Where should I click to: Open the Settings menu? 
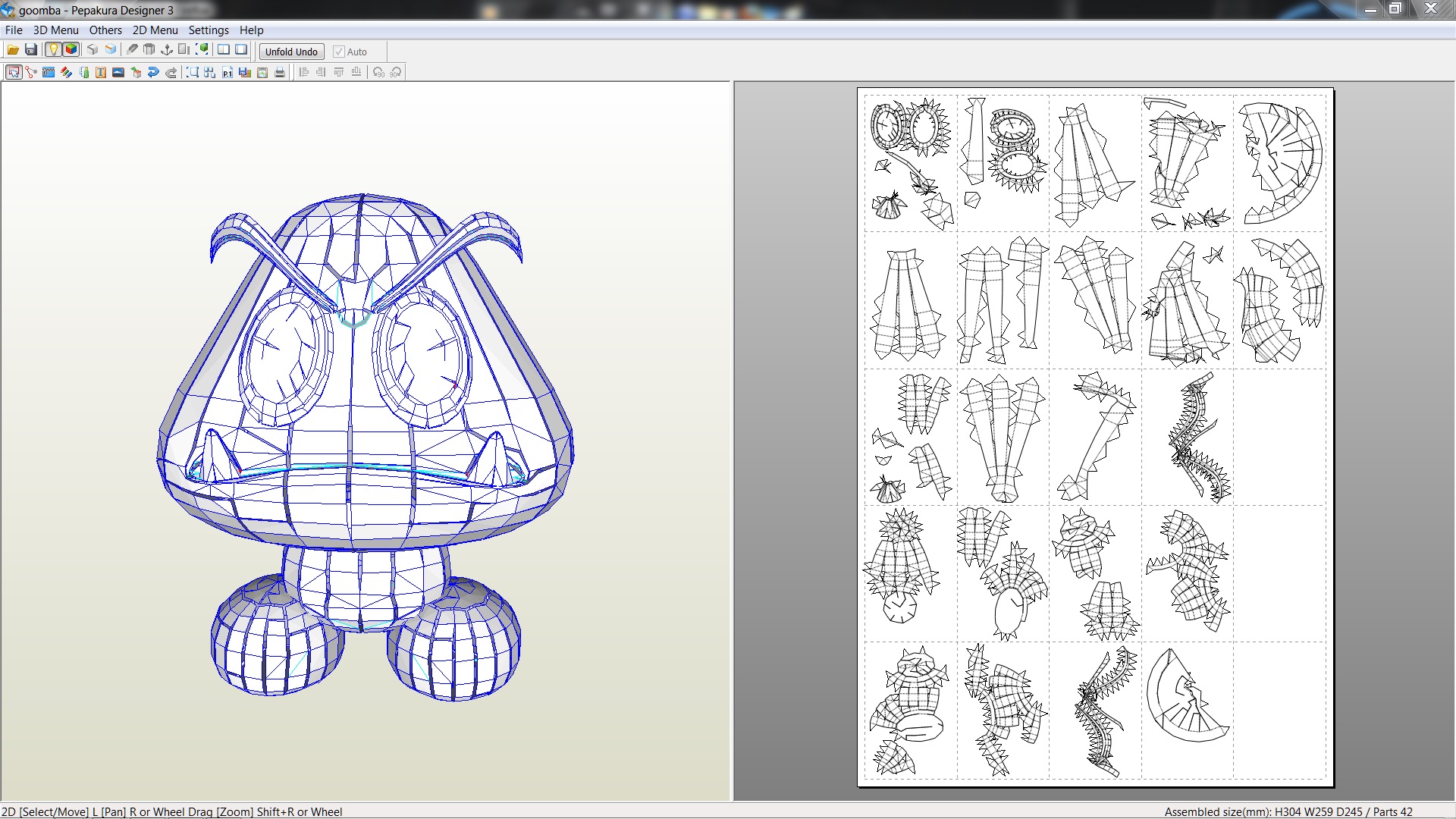(209, 30)
